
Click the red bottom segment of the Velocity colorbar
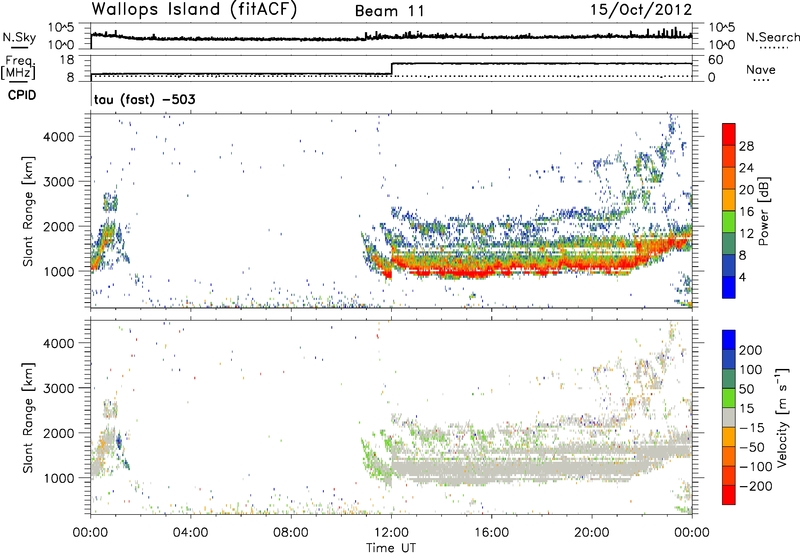[729, 495]
